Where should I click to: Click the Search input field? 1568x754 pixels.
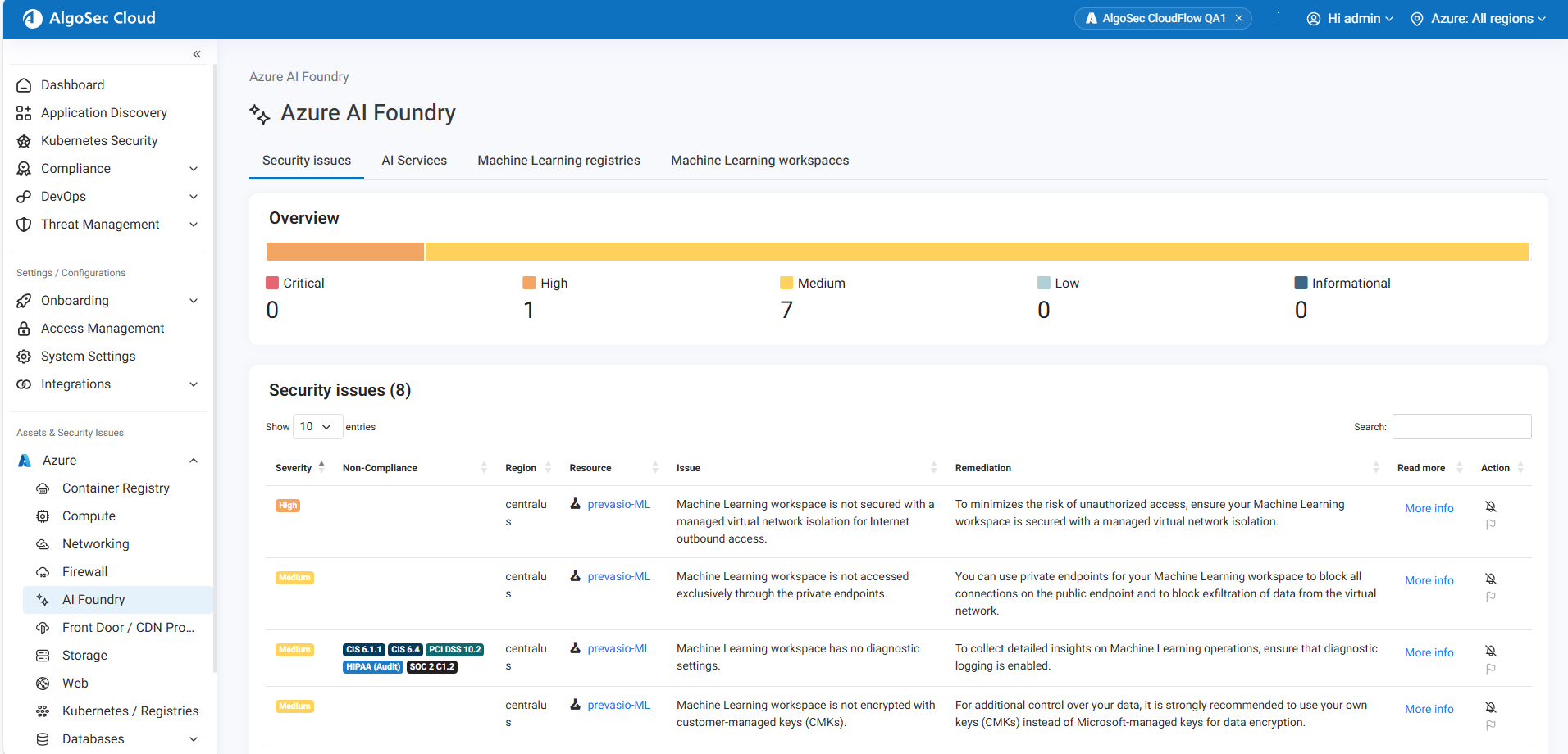coord(1461,427)
